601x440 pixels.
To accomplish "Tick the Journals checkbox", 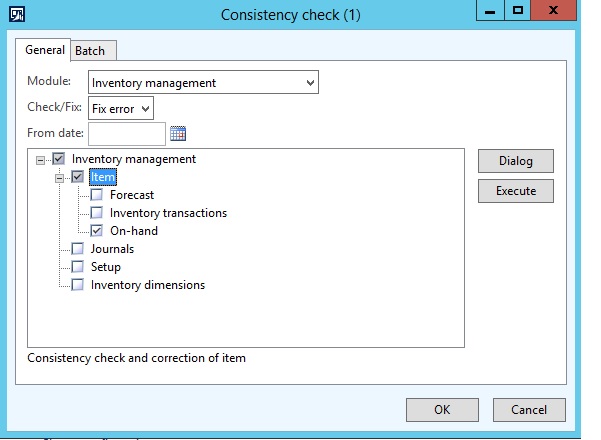I will click(x=78, y=249).
